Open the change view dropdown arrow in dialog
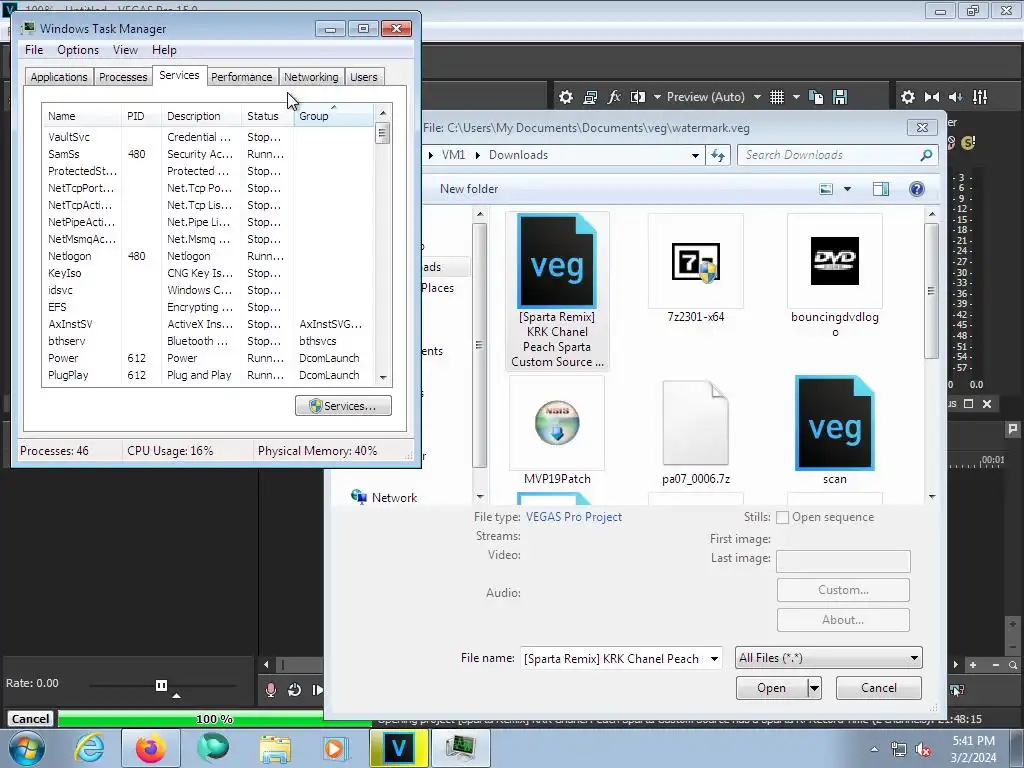 tap(847, 189)
